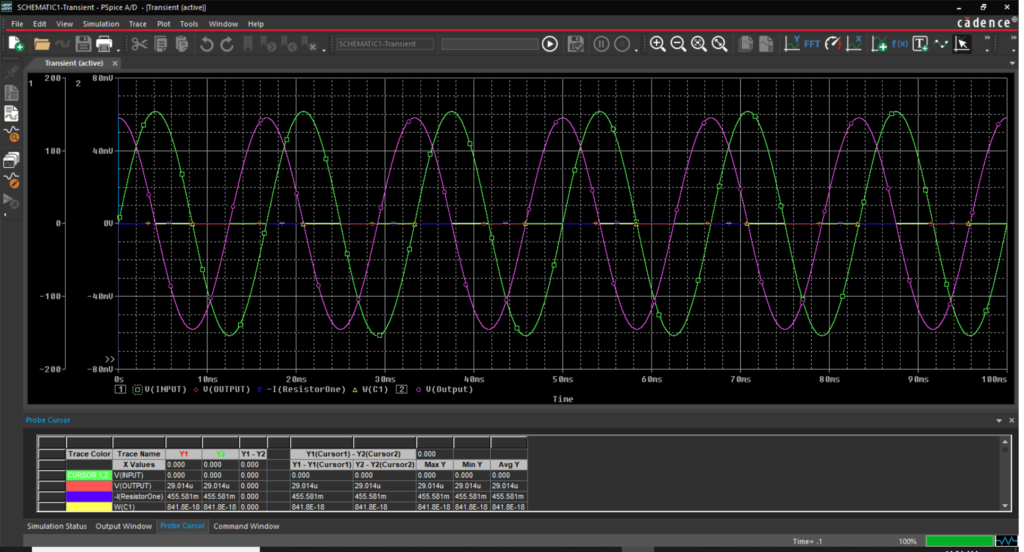Save with the floppy disk icon
This screenshot has height=552, width=1024.
83,44
